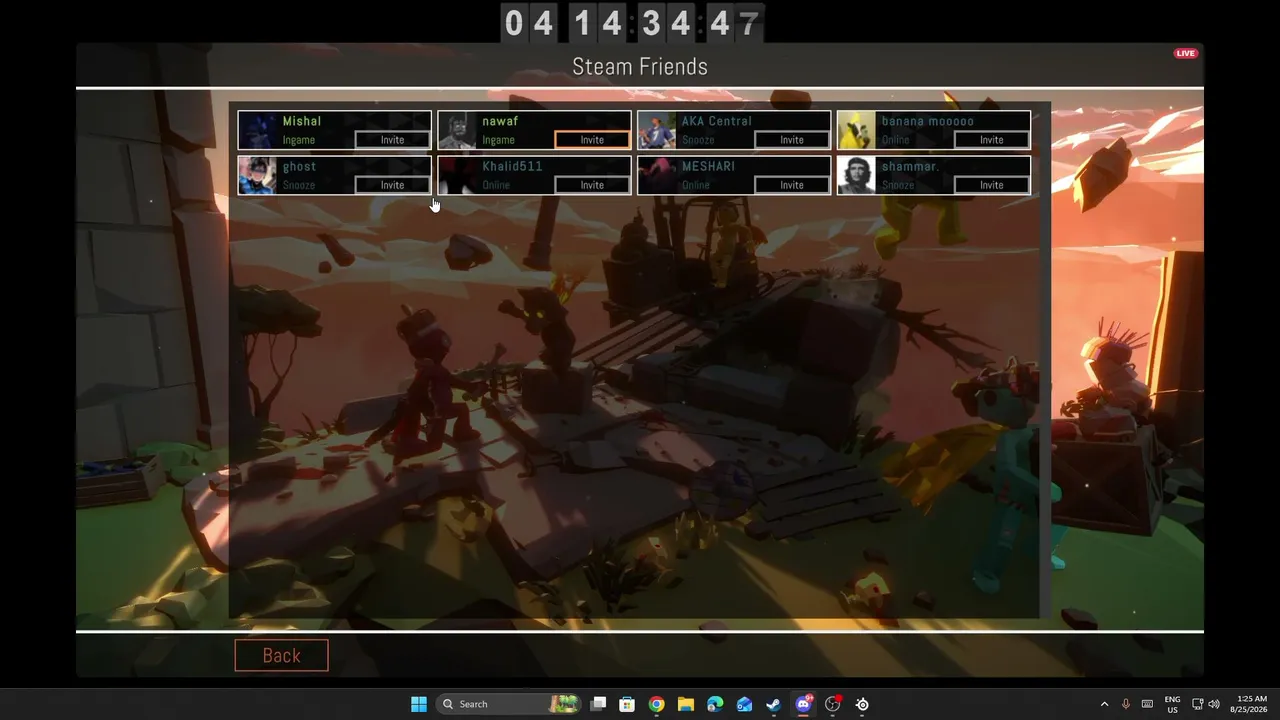Click the name "shammar."
Screen dimensions: 1280x720
point(910,166)
